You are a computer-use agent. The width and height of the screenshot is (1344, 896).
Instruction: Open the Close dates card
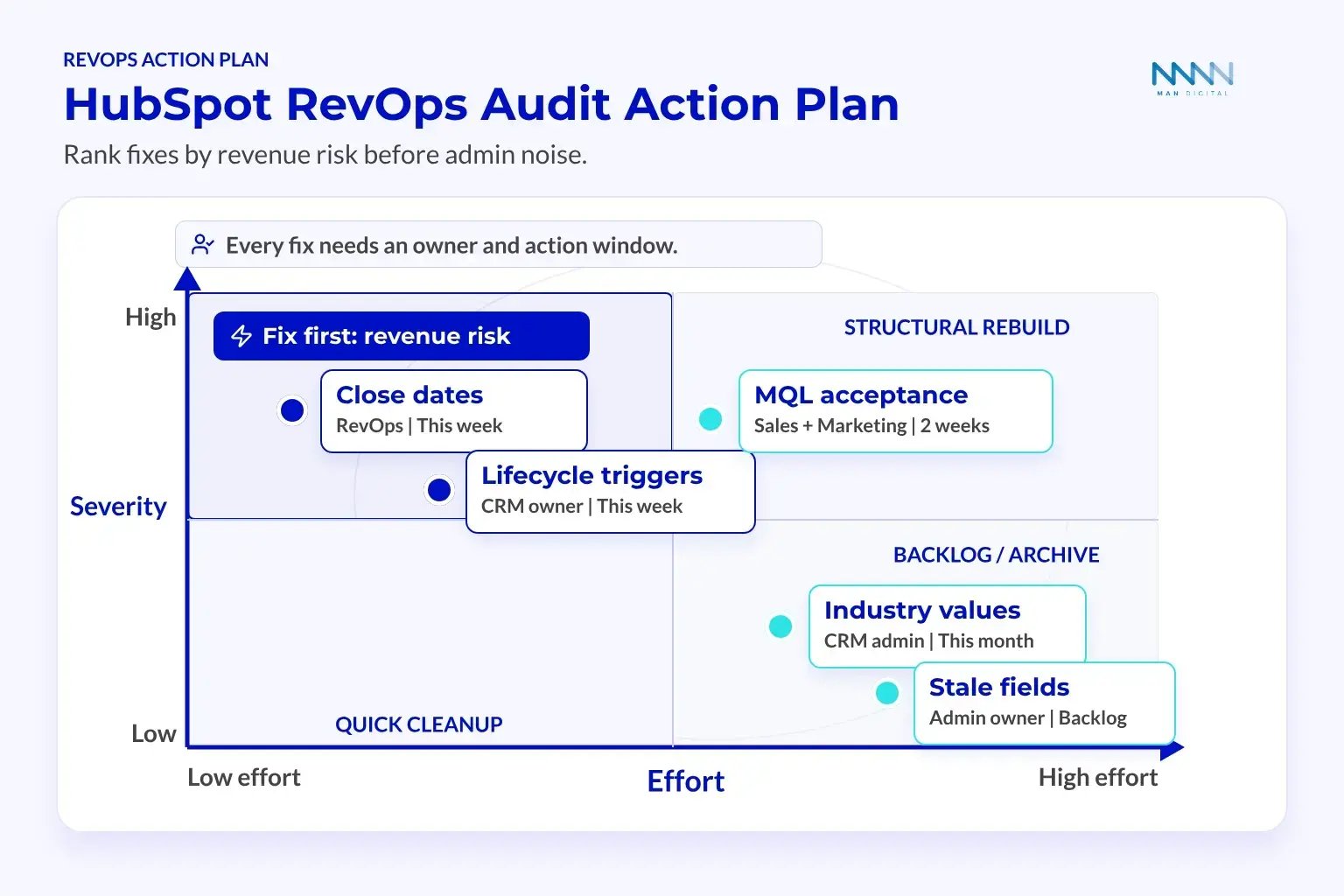coord(454,410)
